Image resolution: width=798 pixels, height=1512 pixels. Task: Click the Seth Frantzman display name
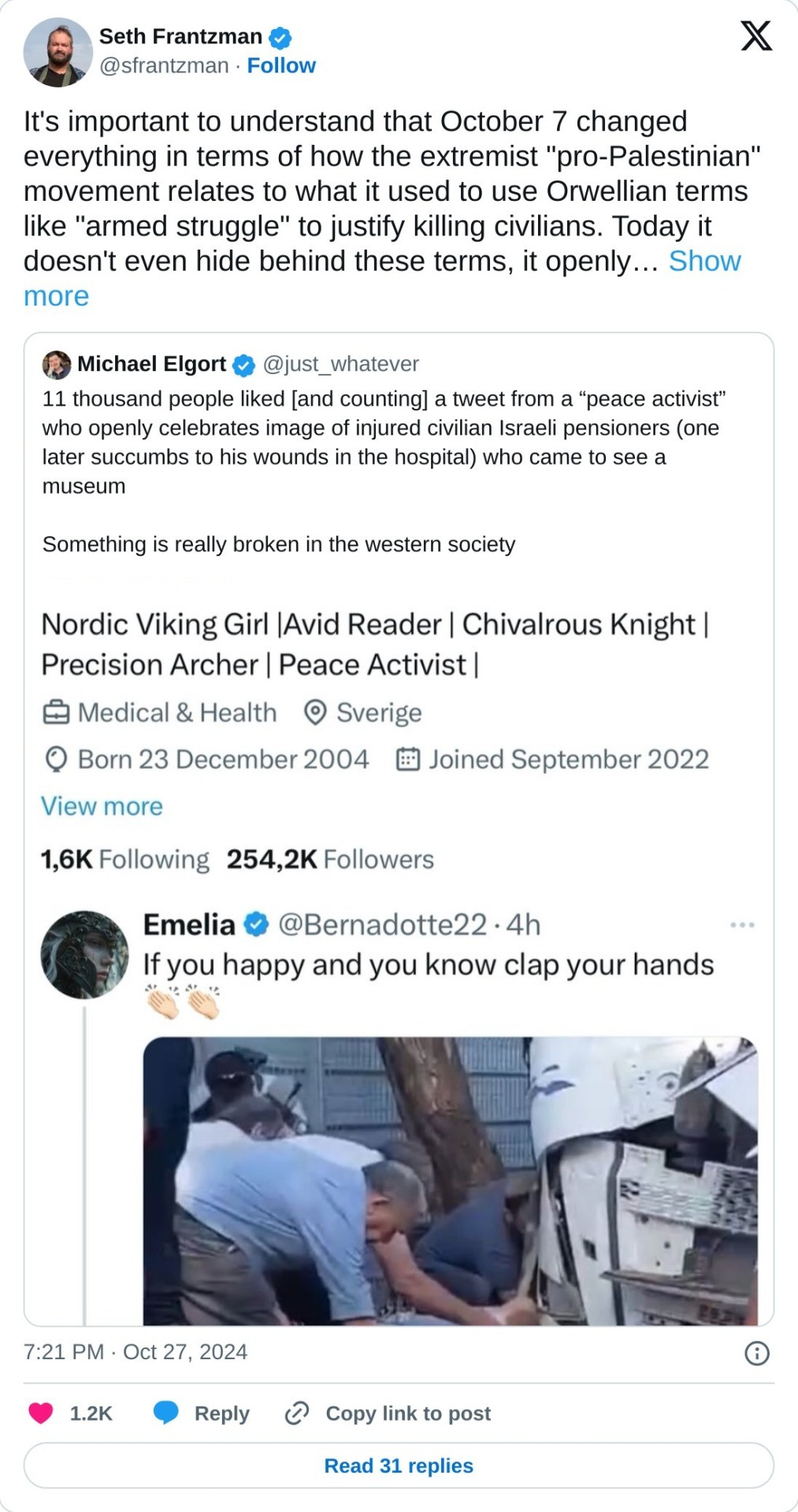coord(180,36)
